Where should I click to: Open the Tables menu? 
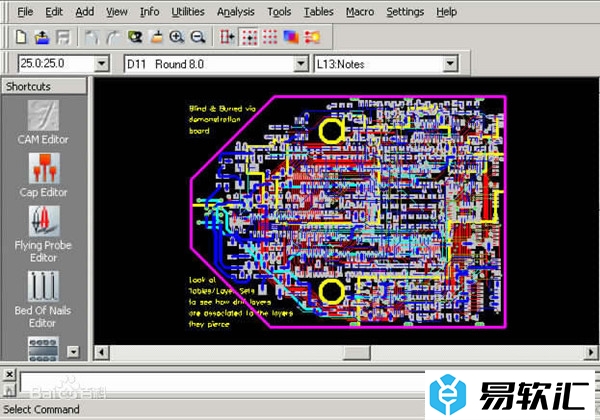click(x=319, y=12)
